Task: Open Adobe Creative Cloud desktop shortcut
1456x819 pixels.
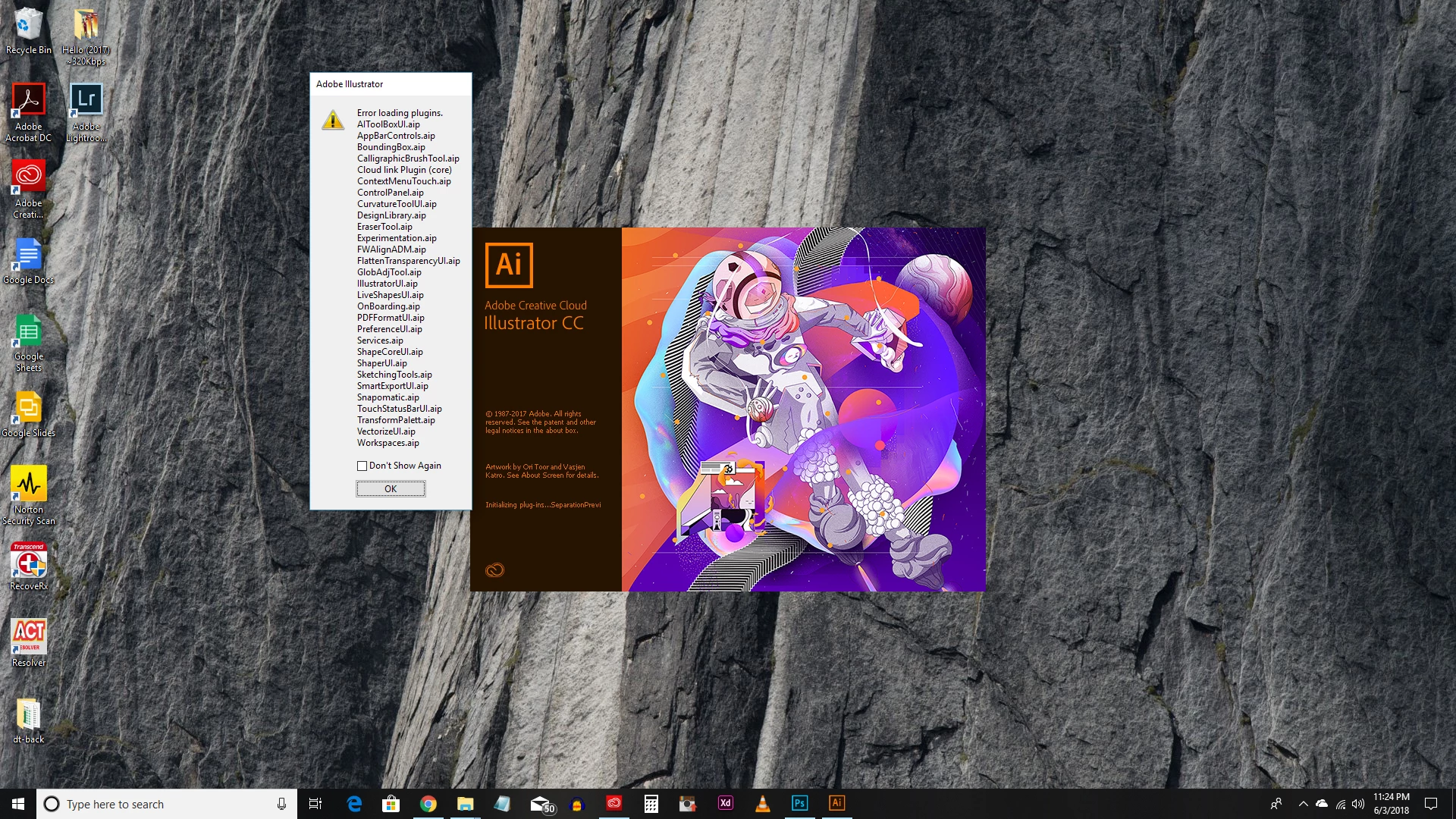Action: [x=28, y=177]
